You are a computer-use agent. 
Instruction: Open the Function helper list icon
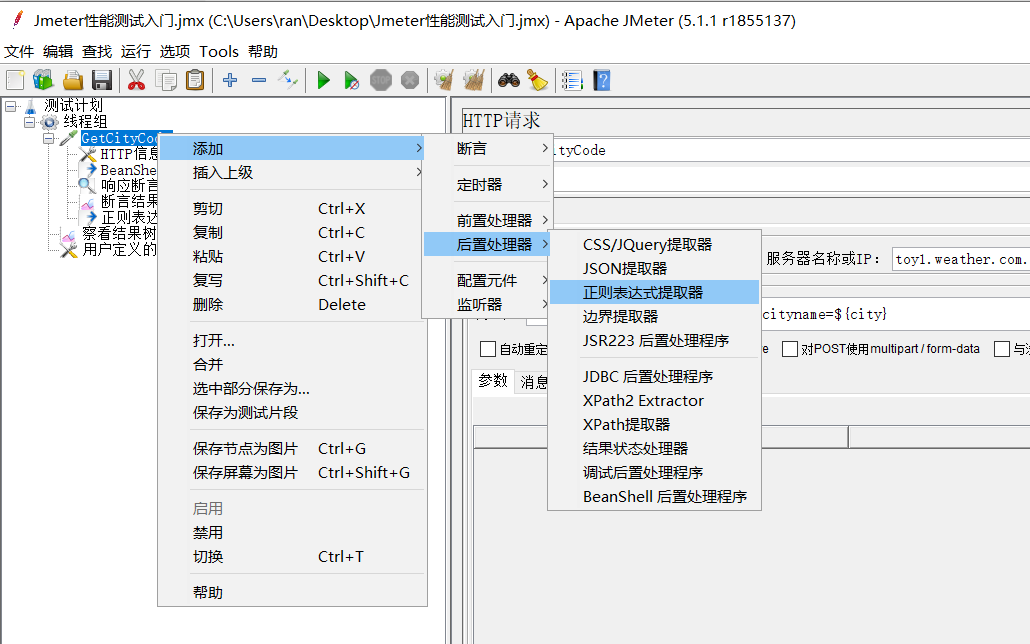tap(572, 80)
